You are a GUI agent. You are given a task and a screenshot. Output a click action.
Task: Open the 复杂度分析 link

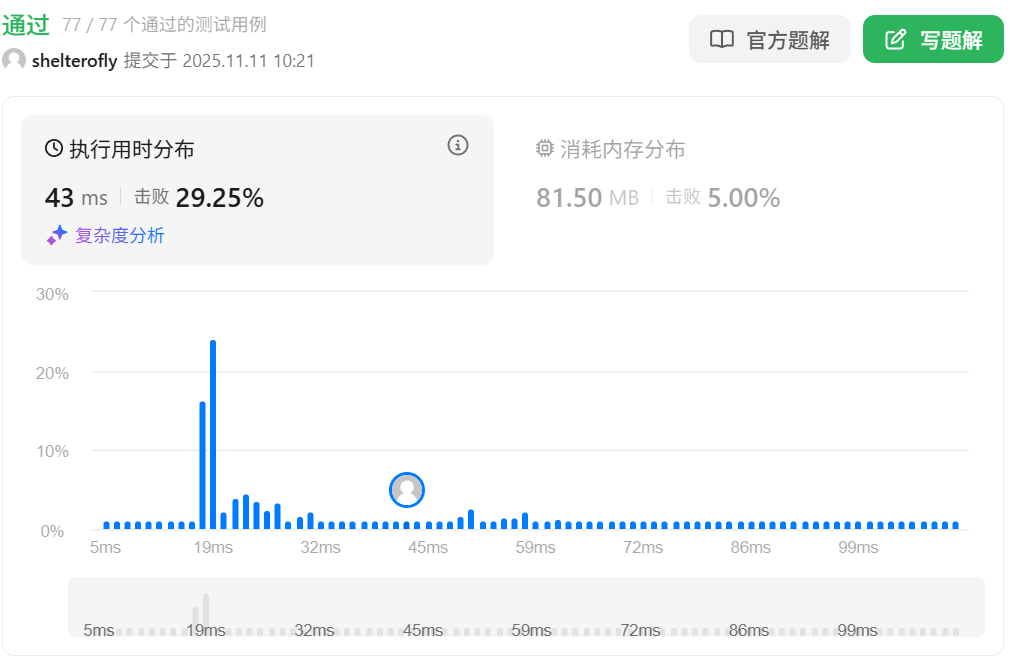tap(119, 236)
